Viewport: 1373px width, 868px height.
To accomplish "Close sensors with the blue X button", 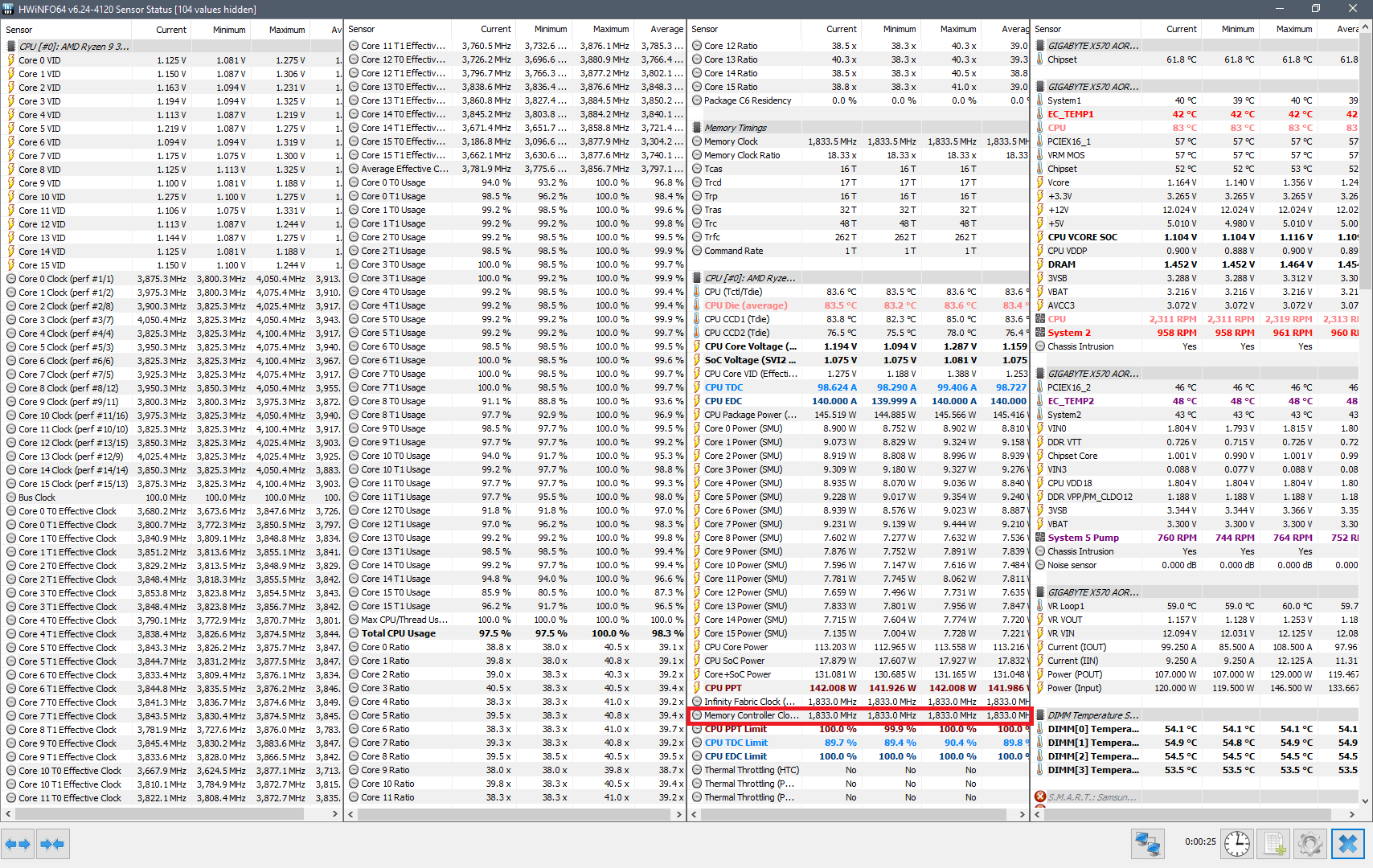I will tap(1348, 844).
